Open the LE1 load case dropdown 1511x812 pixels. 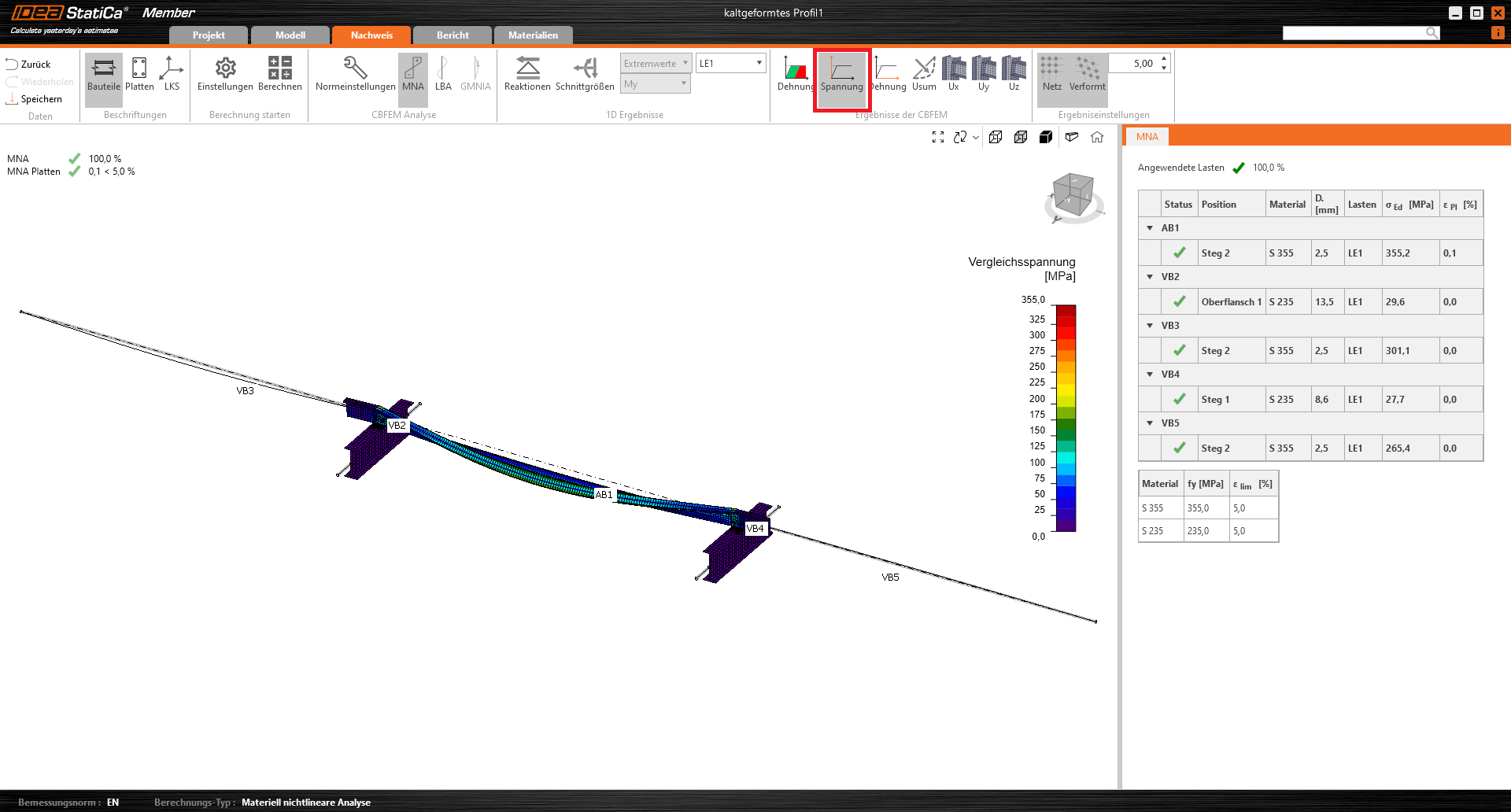731,64
